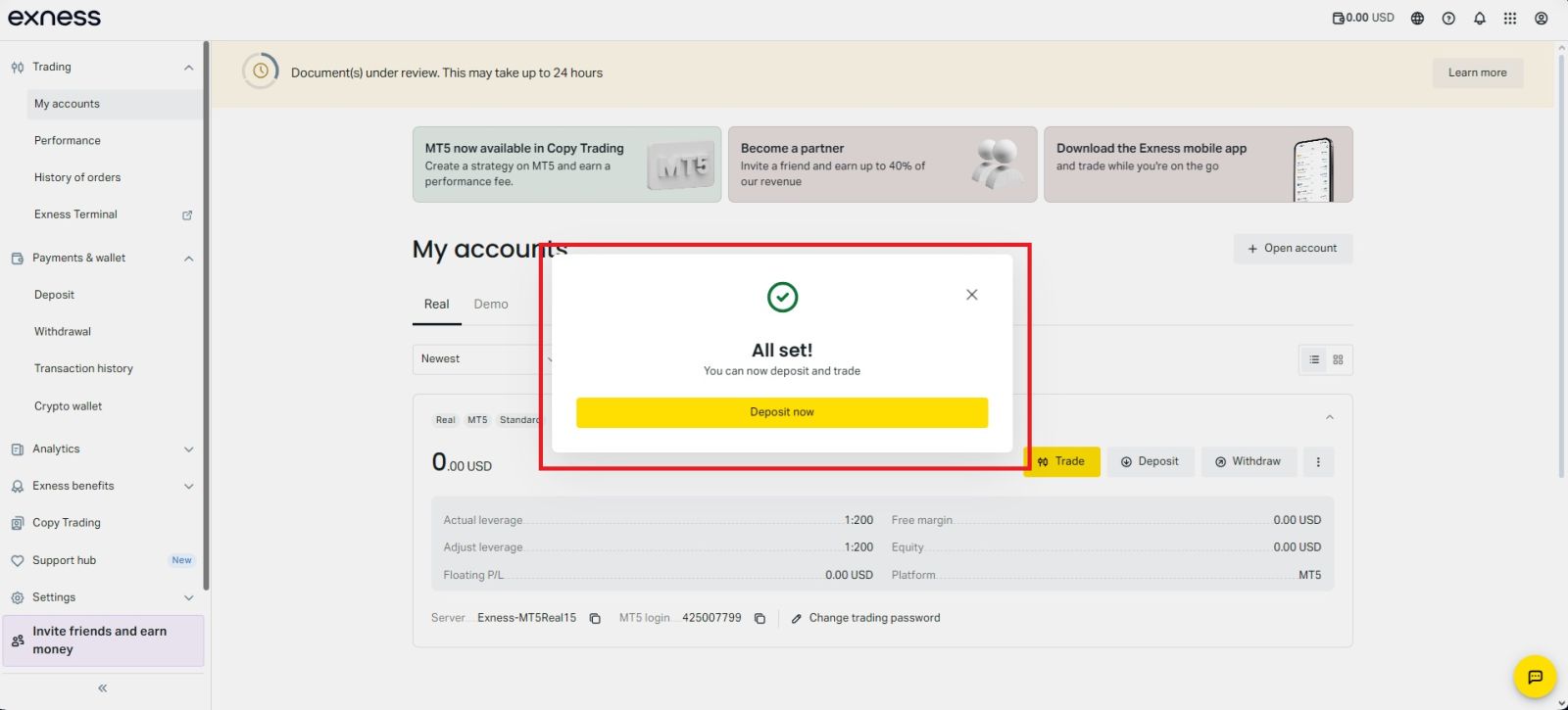The height and width of the screenshot is (710, 1568).
Task: Open the user profile icon
Action: point(1542,18)
